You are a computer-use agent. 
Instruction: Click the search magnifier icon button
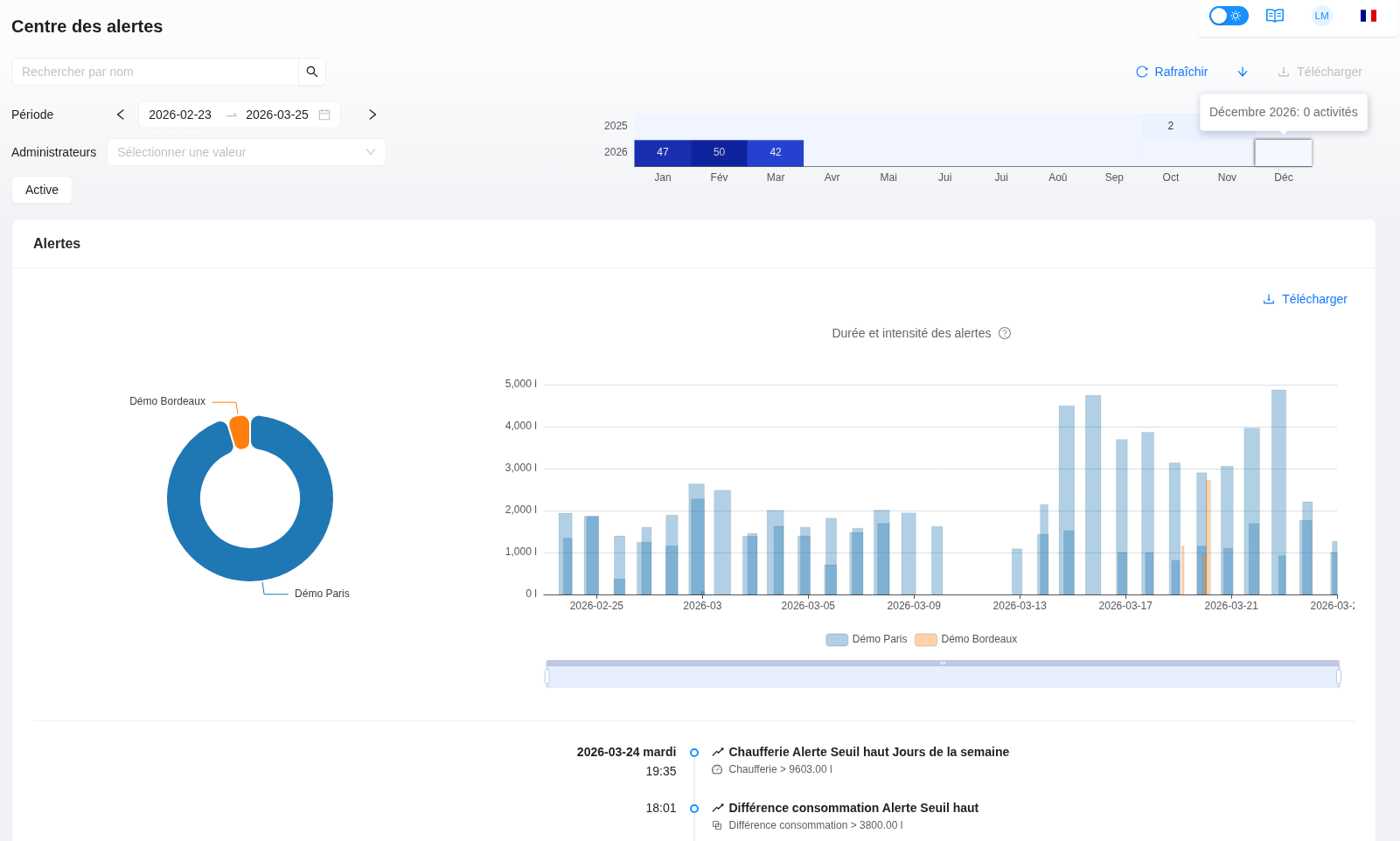311,72
